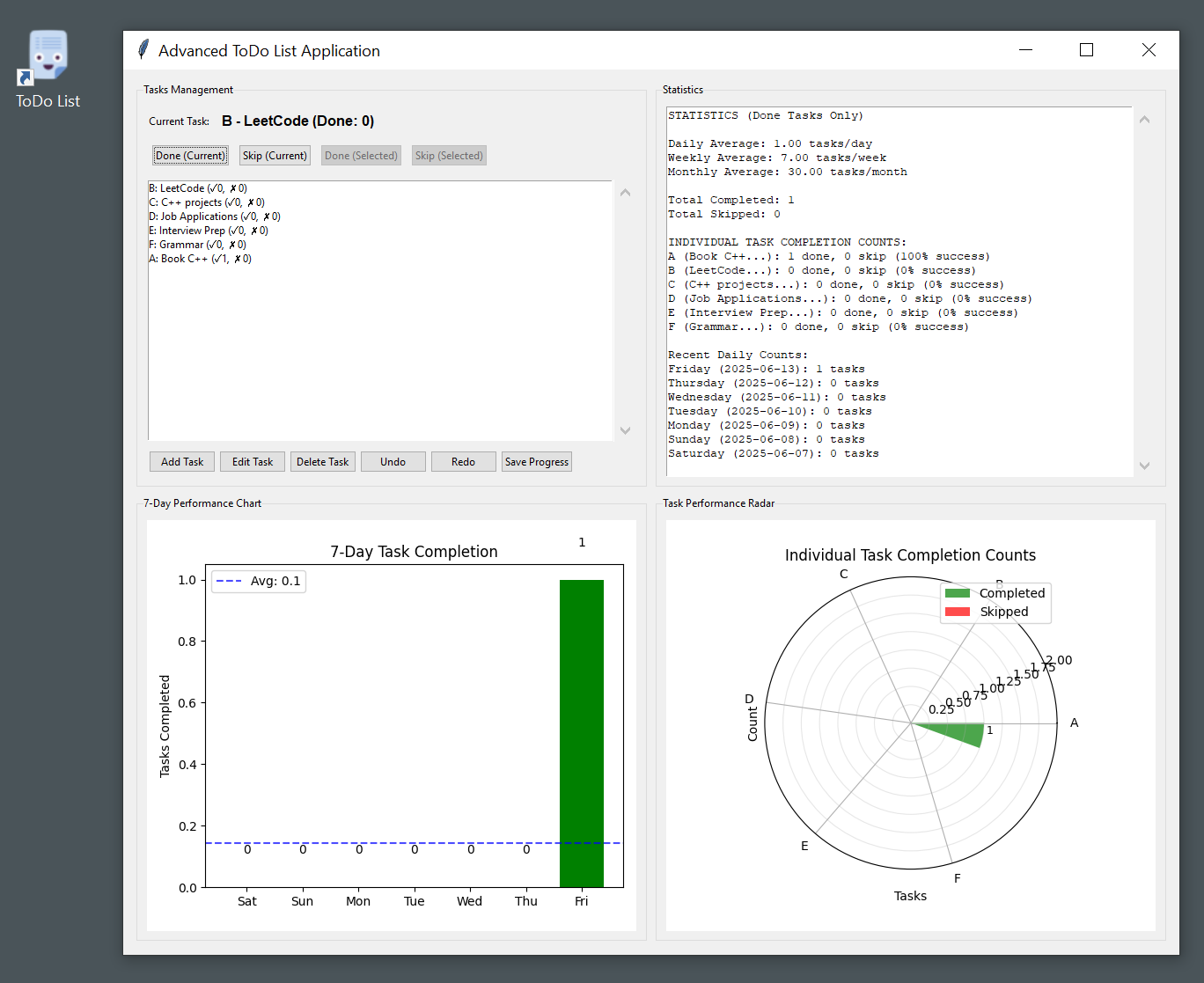
Task: Select task F: Grammar in the list
Action: (x=195, y=244)
